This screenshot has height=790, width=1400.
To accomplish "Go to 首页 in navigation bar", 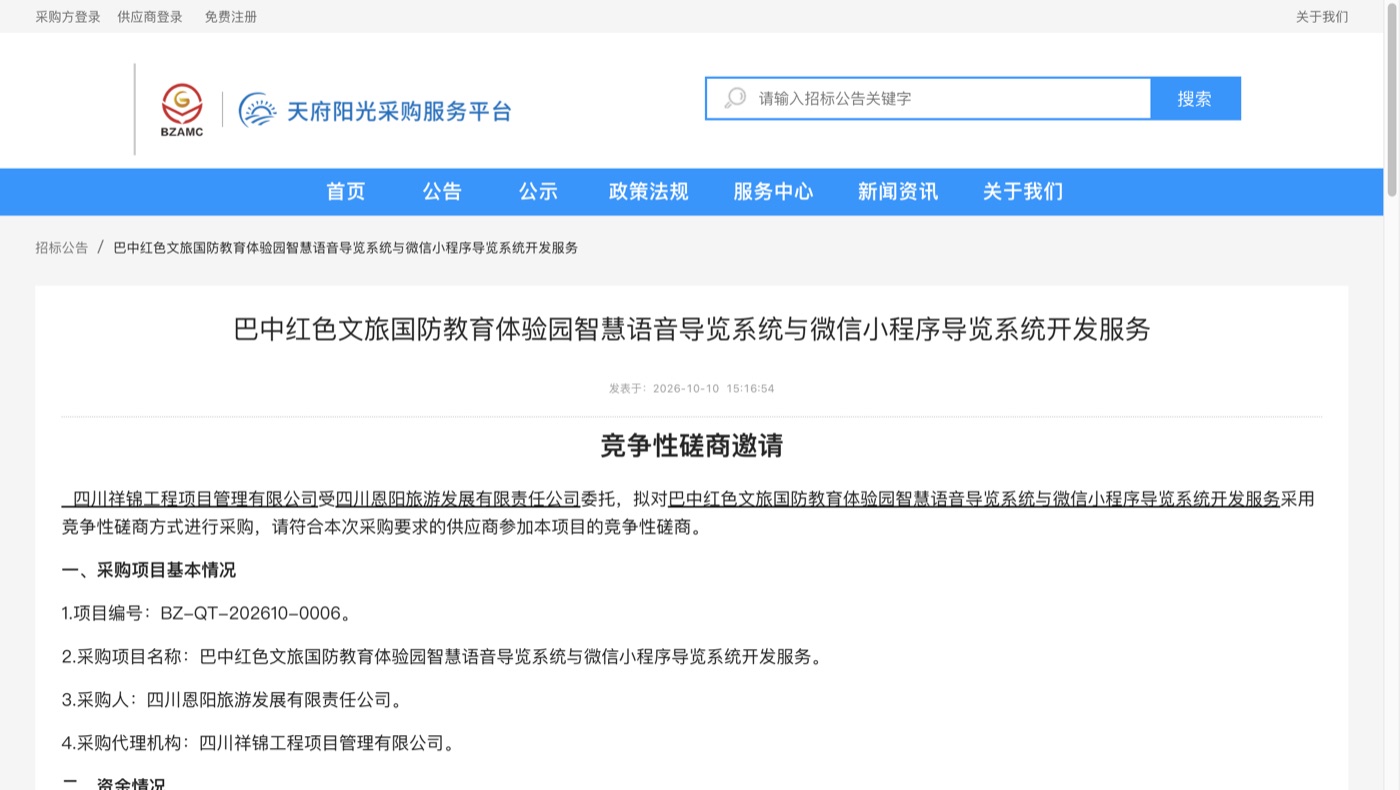I will coord(346,191).
